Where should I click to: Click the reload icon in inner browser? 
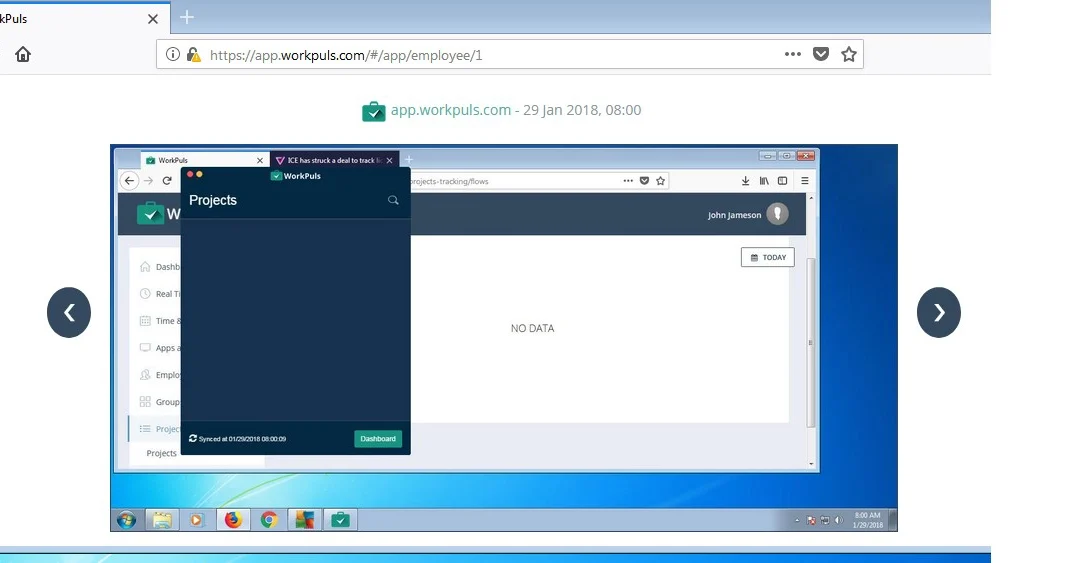[x=167, y=181]
